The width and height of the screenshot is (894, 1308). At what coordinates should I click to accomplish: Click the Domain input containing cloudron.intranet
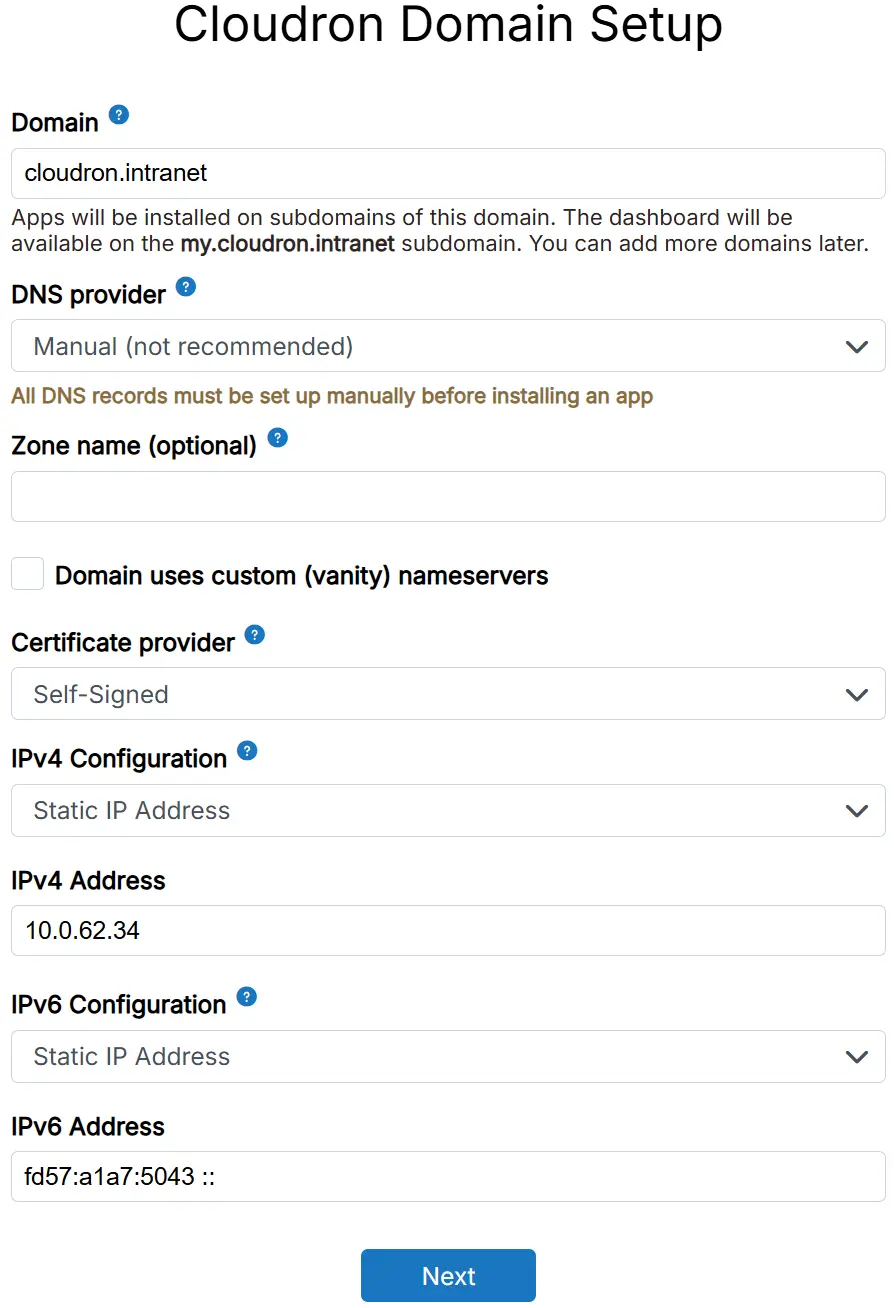[447, 173]
